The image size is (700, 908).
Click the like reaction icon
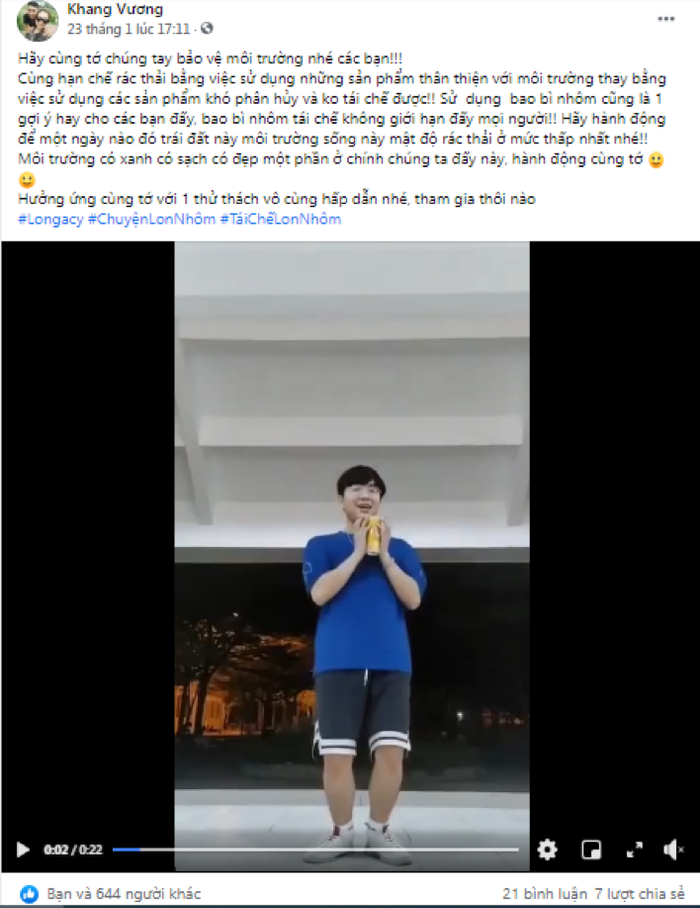[30, 893]
